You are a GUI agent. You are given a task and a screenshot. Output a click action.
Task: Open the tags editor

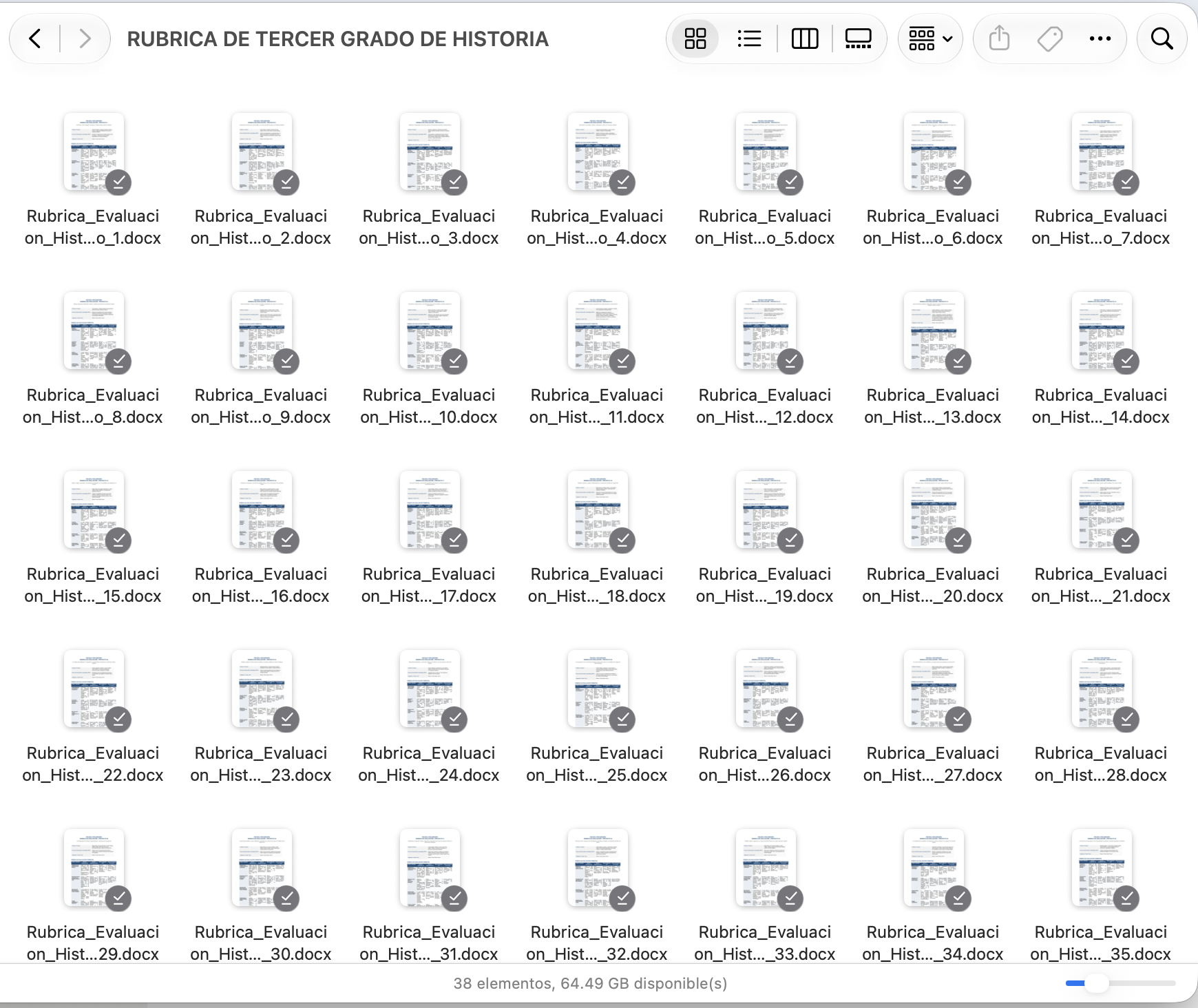tap(1050, 39)
